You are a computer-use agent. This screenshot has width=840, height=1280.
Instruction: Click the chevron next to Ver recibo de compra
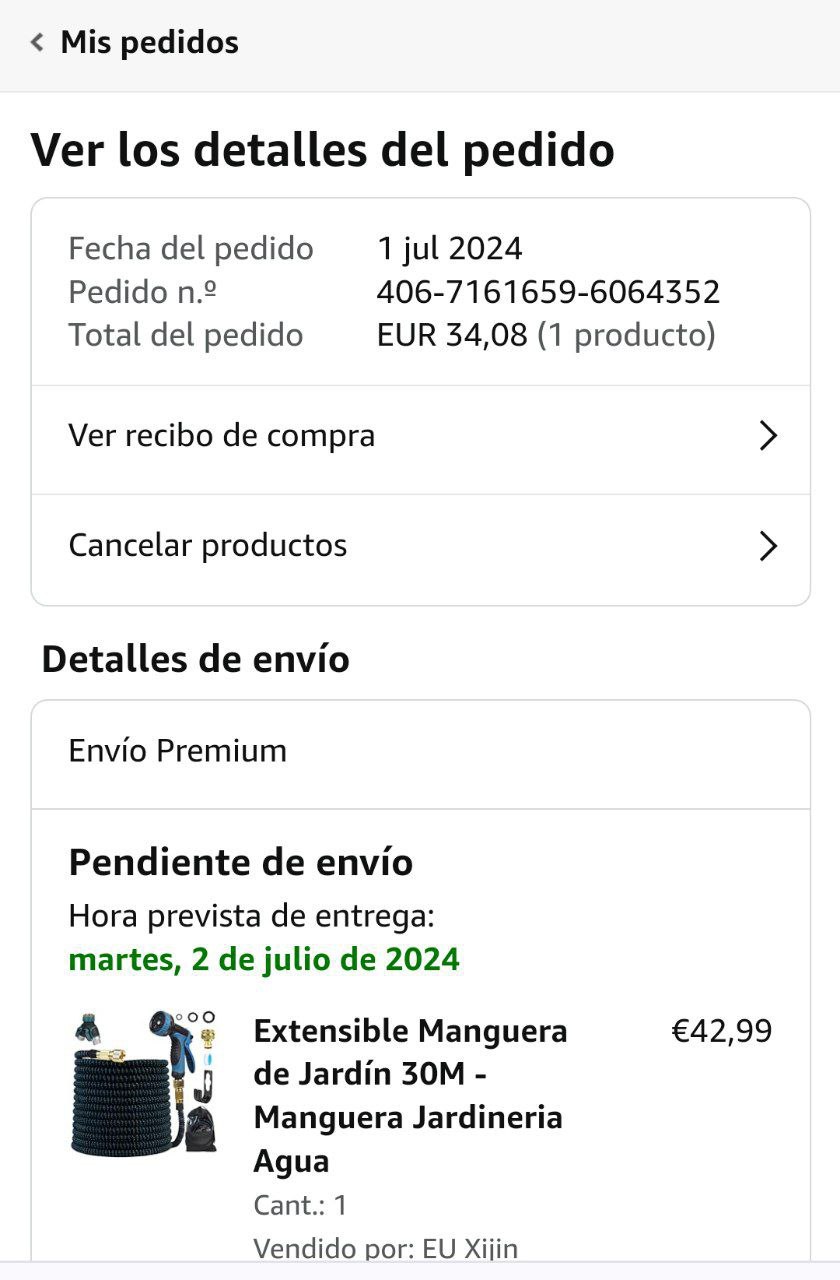coord(767,436)
